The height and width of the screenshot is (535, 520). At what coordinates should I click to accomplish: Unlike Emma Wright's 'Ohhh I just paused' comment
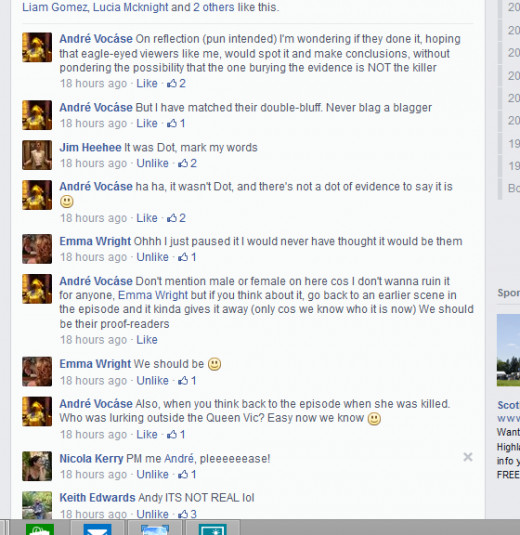tap(153, 257)
